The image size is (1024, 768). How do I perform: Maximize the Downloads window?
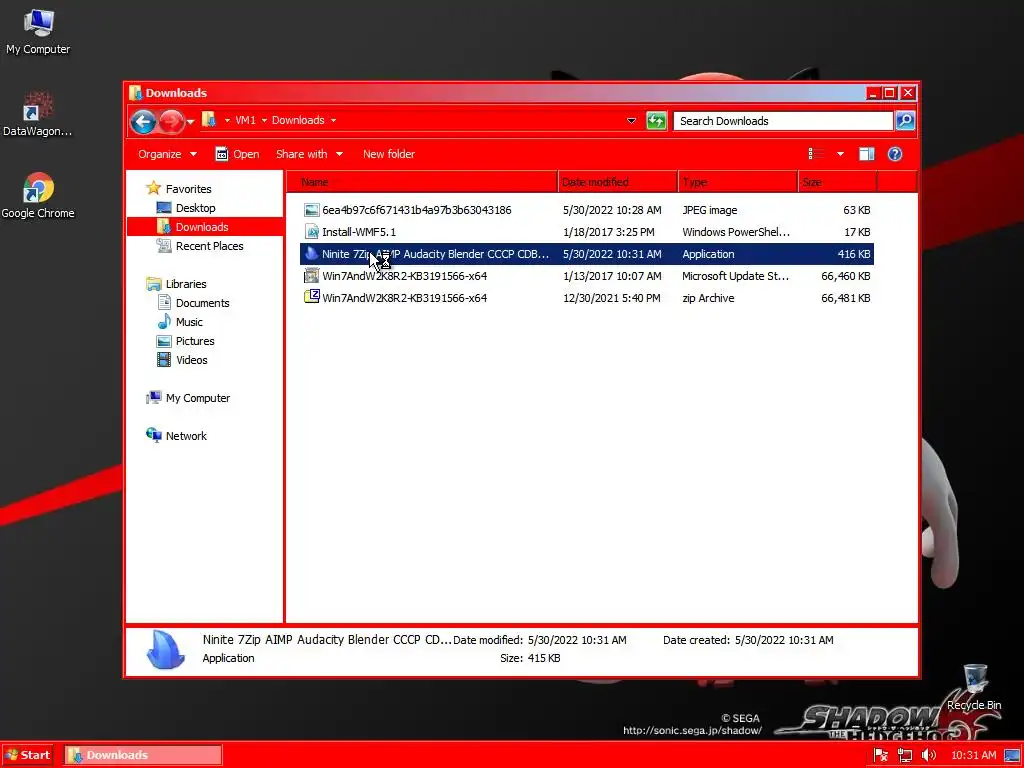pyautogui.click(x=889, y=93)
